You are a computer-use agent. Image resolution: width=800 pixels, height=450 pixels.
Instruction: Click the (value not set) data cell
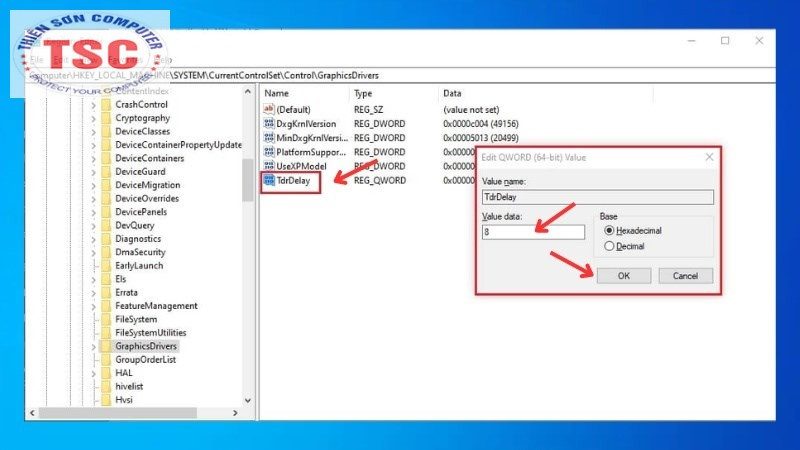tap(471, 110)
